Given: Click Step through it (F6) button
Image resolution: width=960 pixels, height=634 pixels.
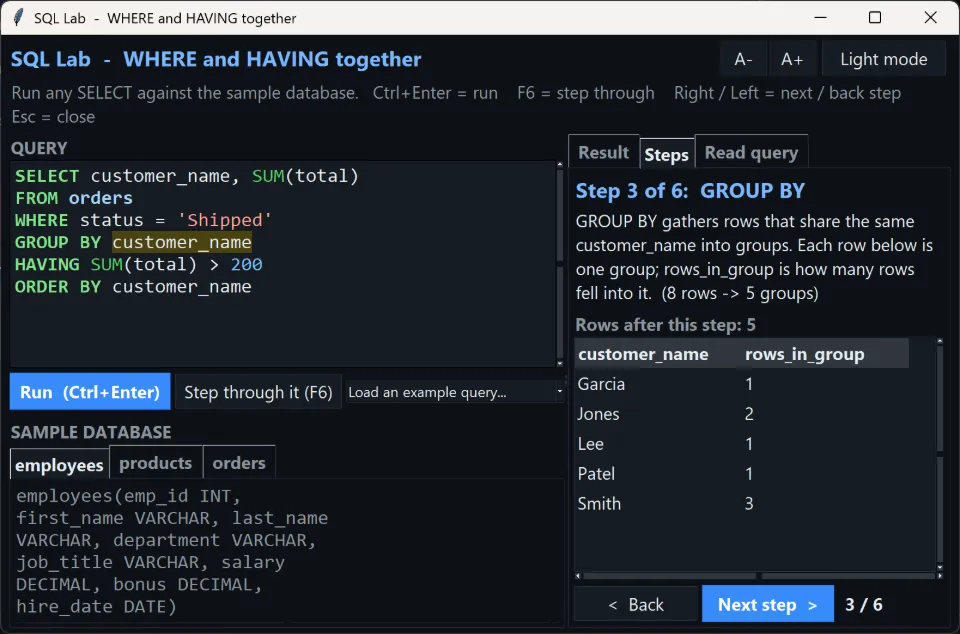Looking at the screenshot, I should click(258, 392).
